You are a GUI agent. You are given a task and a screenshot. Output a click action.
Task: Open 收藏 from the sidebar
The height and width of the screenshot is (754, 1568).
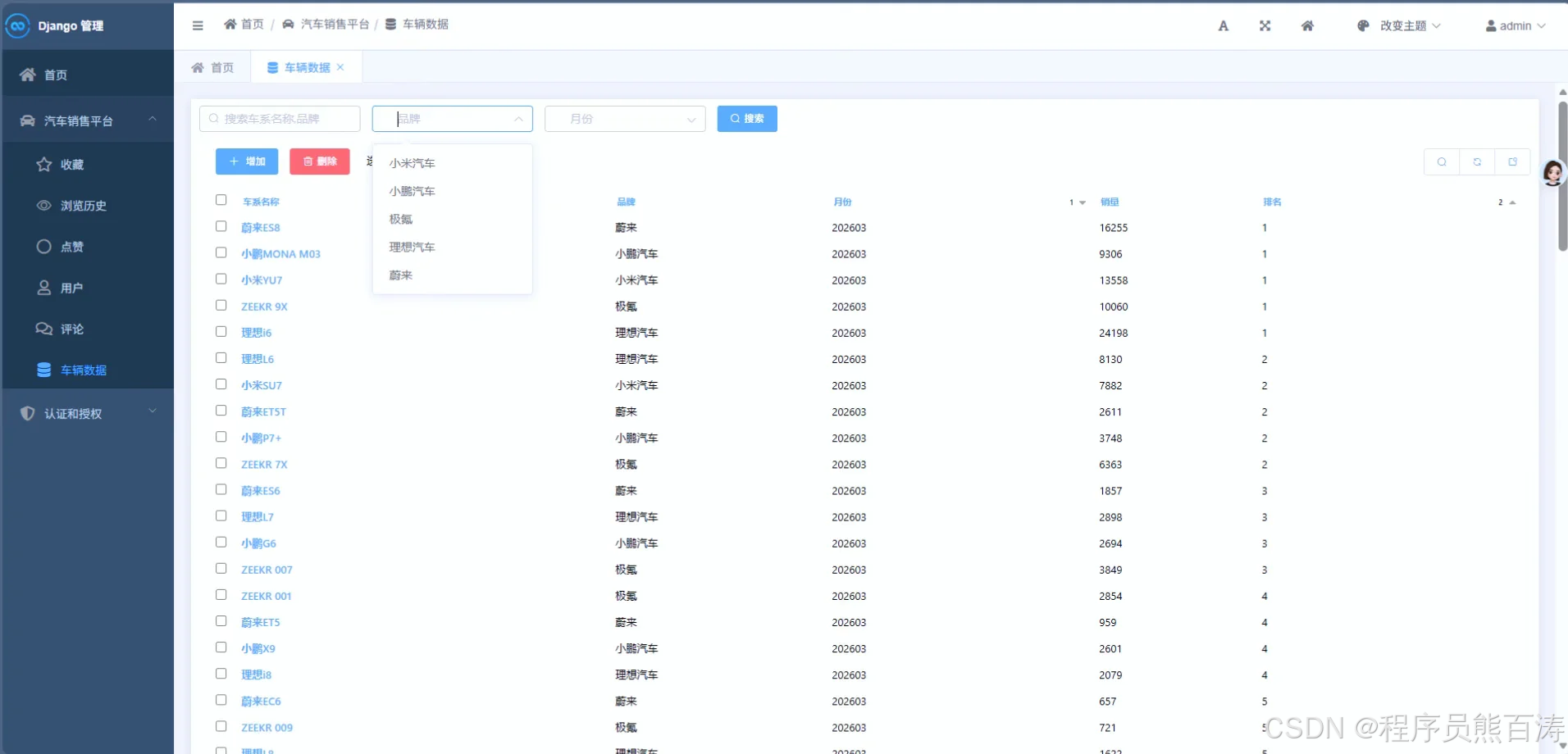click(89, 165)
